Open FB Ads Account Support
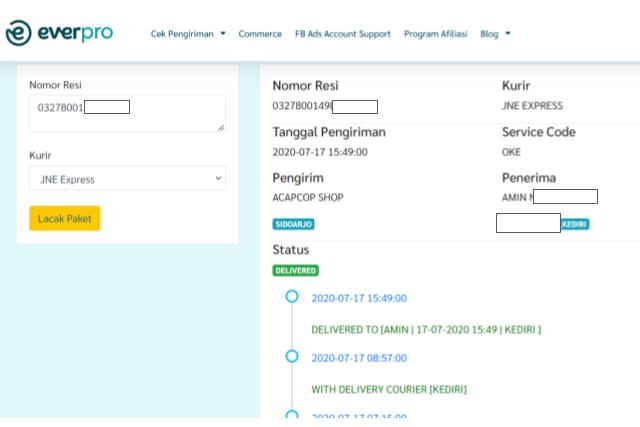This screenshot has width=640, height=427. 343,34
